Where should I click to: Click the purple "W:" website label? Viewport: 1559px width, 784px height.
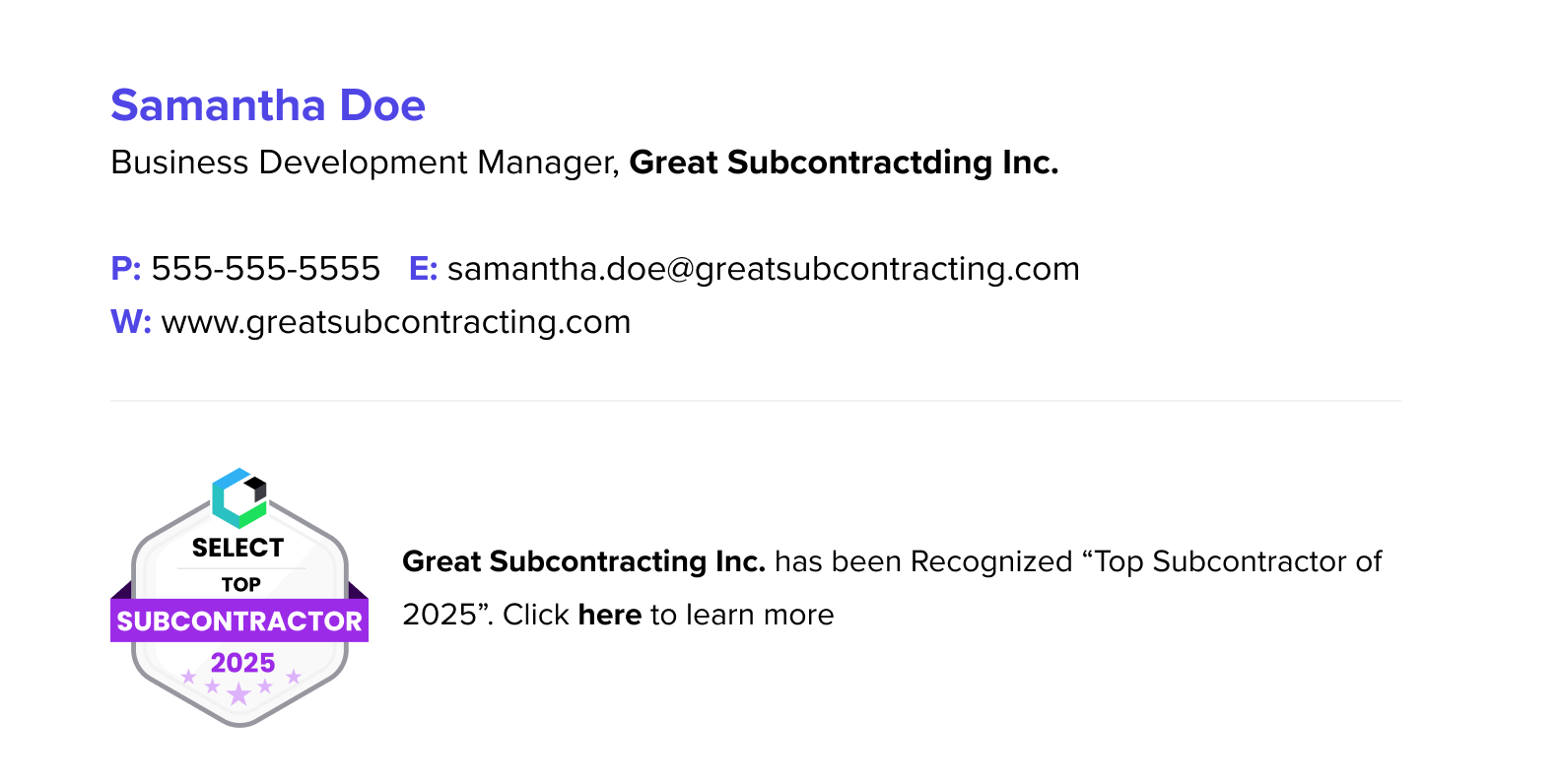point(131,322)
